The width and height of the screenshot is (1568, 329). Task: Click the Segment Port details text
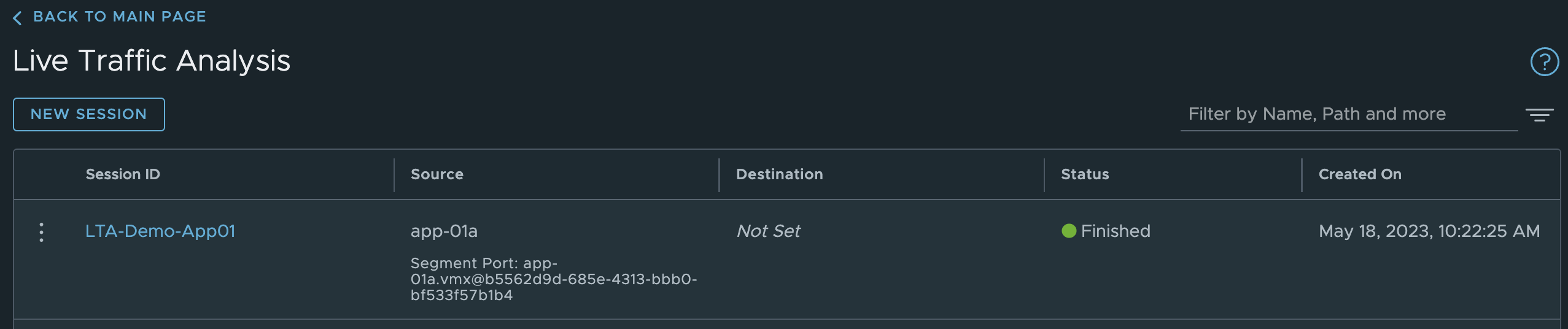tap(553, 279)
